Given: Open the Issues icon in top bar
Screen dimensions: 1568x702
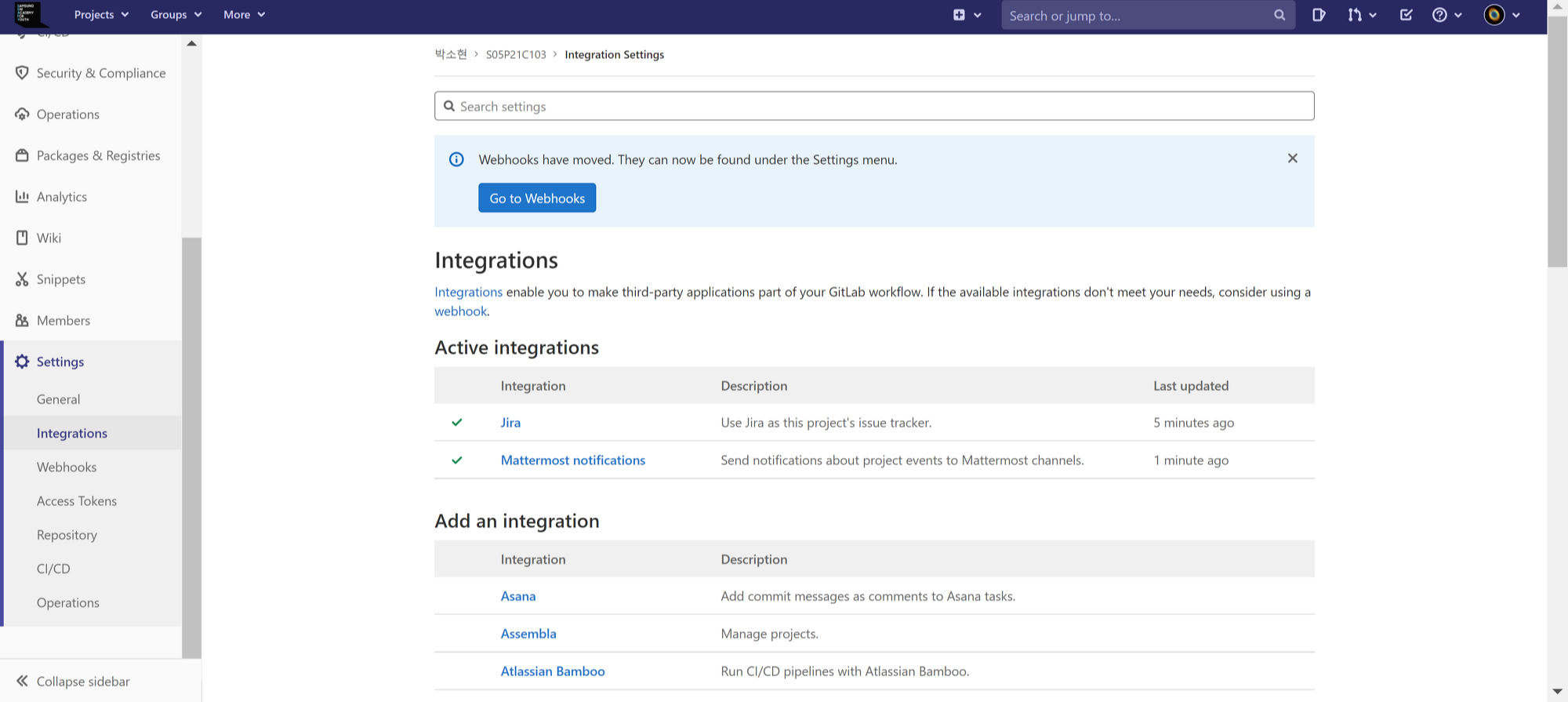Looking at the screenshot, I should [x=1319, y=15].
